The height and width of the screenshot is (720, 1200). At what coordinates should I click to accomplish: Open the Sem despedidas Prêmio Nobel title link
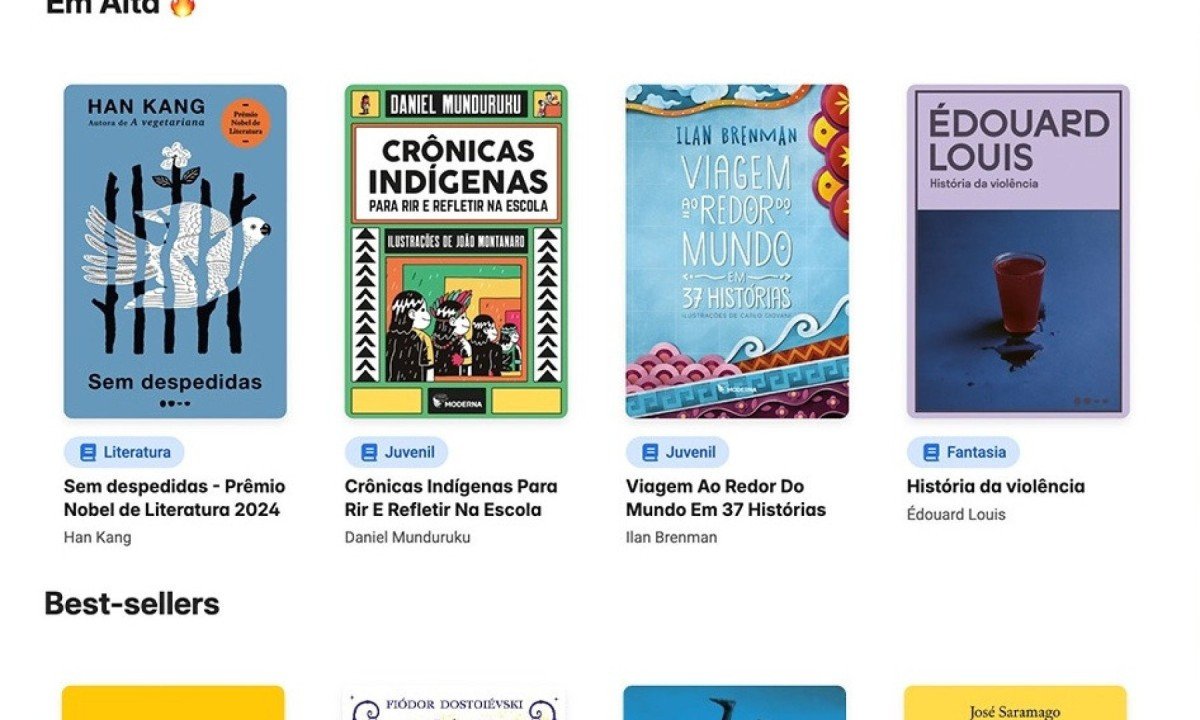175,498
